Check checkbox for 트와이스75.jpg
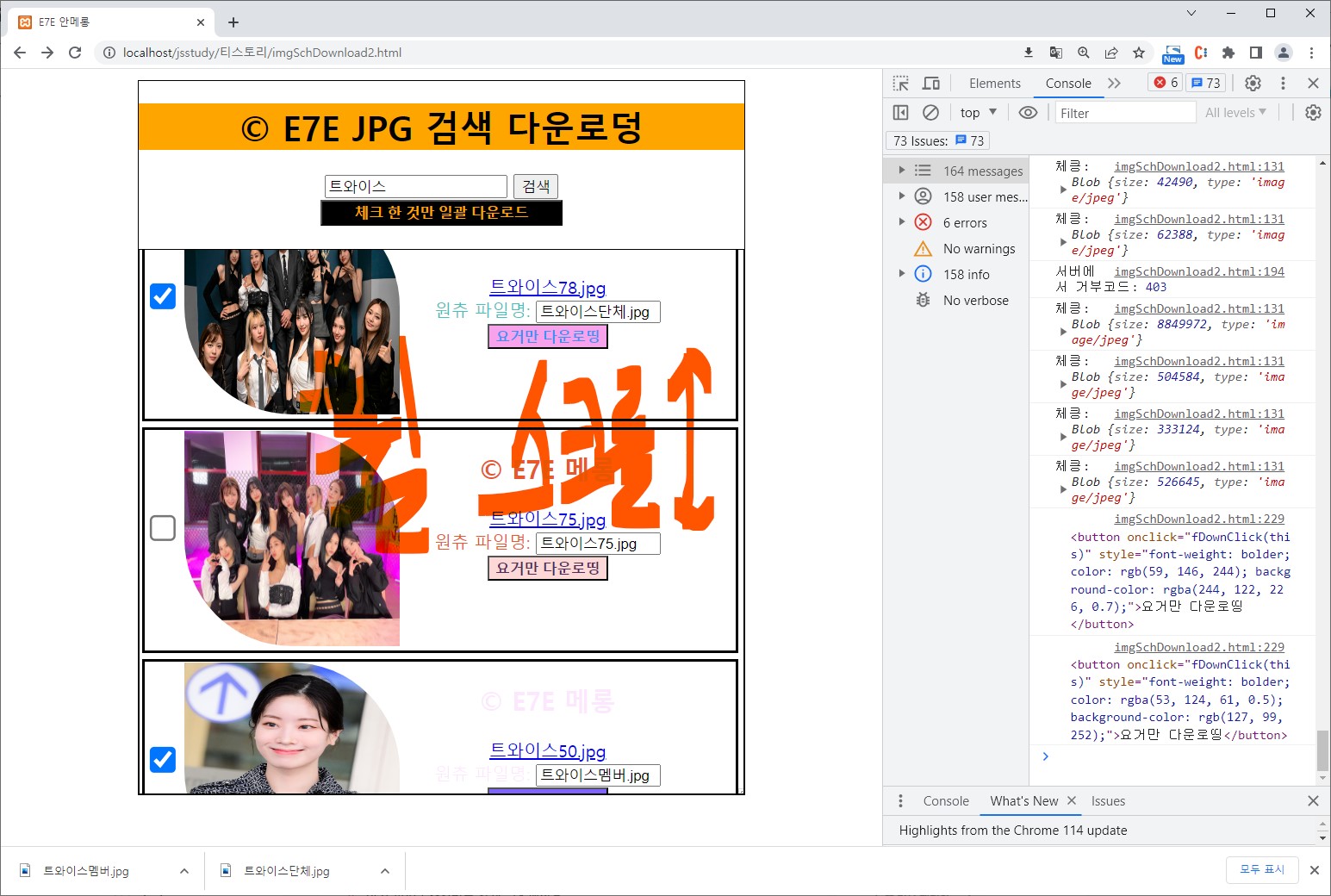 click(163, 528)
